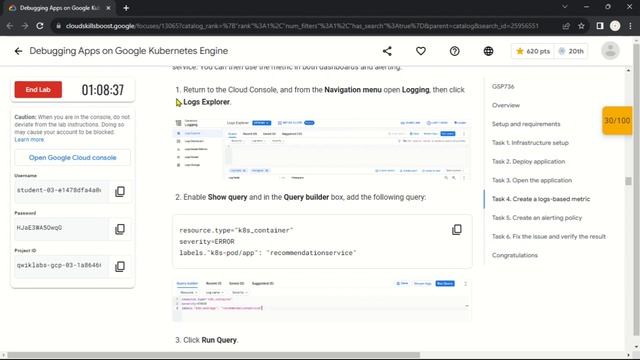
Task: Bookmark this page with star icon
Action: click(581, 26)
